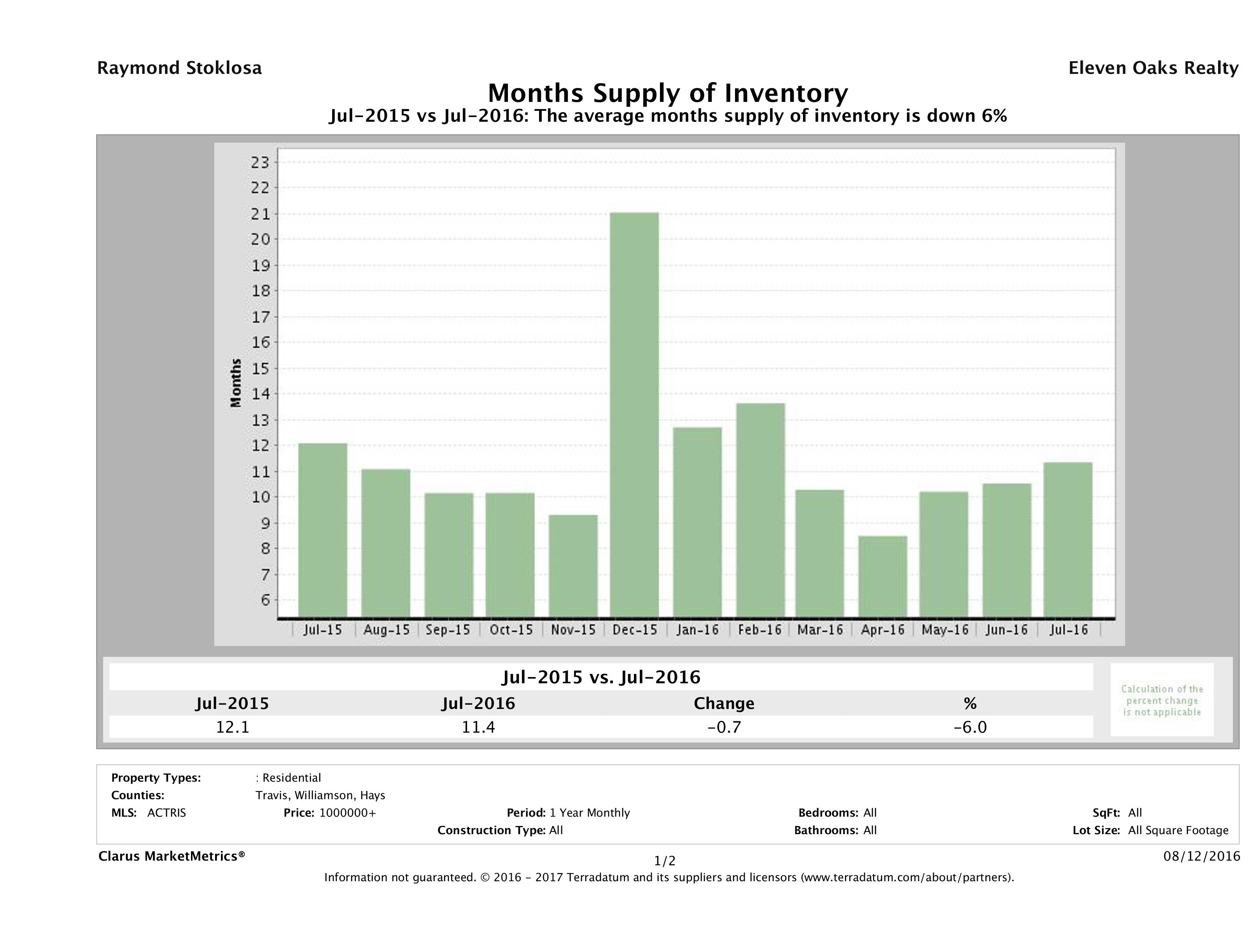This screenshot has width=1255, height=952.
Task: Click the Clarus MarketMetrics label
Action: point(172,856)
